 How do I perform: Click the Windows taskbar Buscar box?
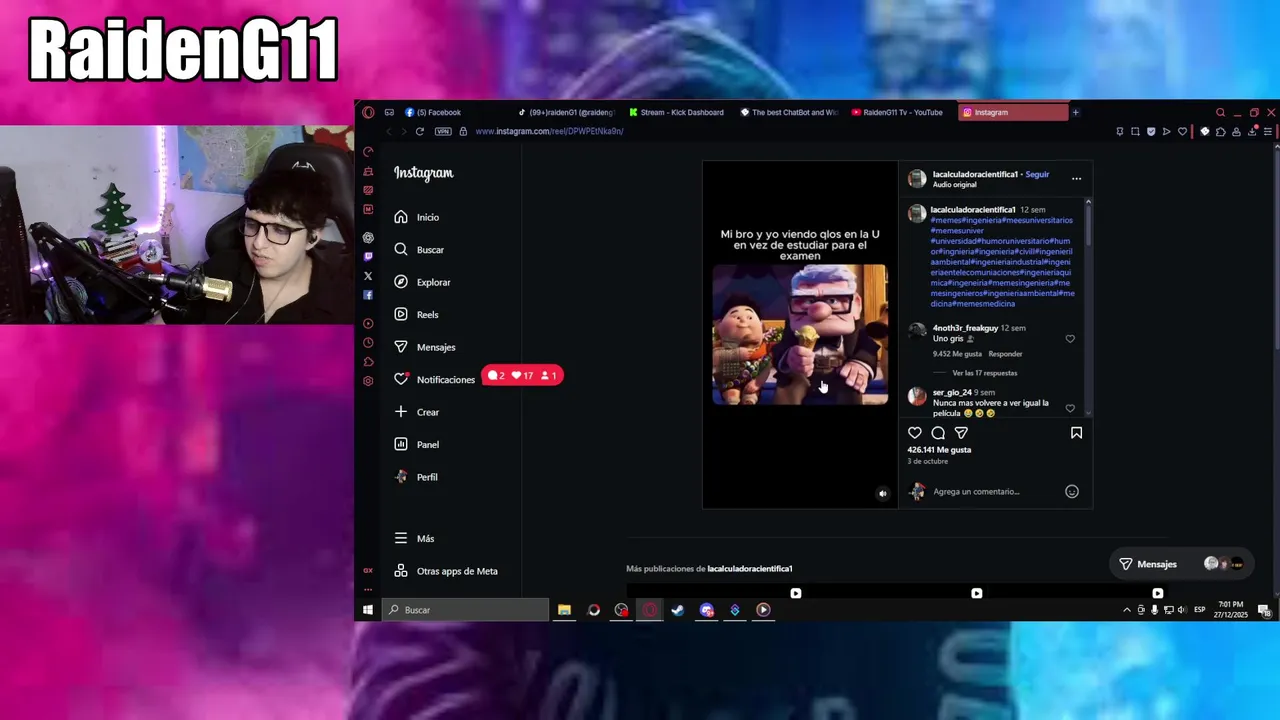(x=465, y=610)
